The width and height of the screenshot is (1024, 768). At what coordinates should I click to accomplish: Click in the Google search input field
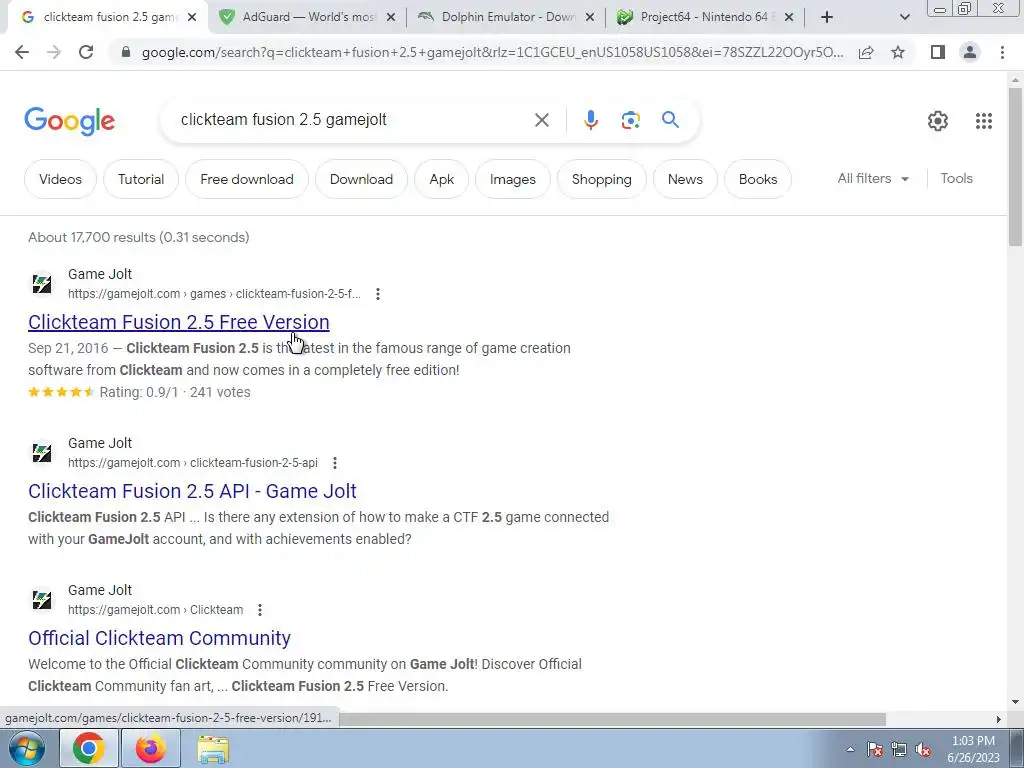(x=353, y=120)
